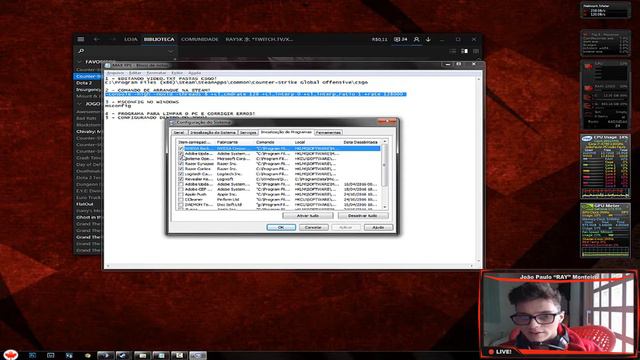Open the Steam BIBLIOTECA tab
This screenshot has height=360, width=640.
click(159, 39)
